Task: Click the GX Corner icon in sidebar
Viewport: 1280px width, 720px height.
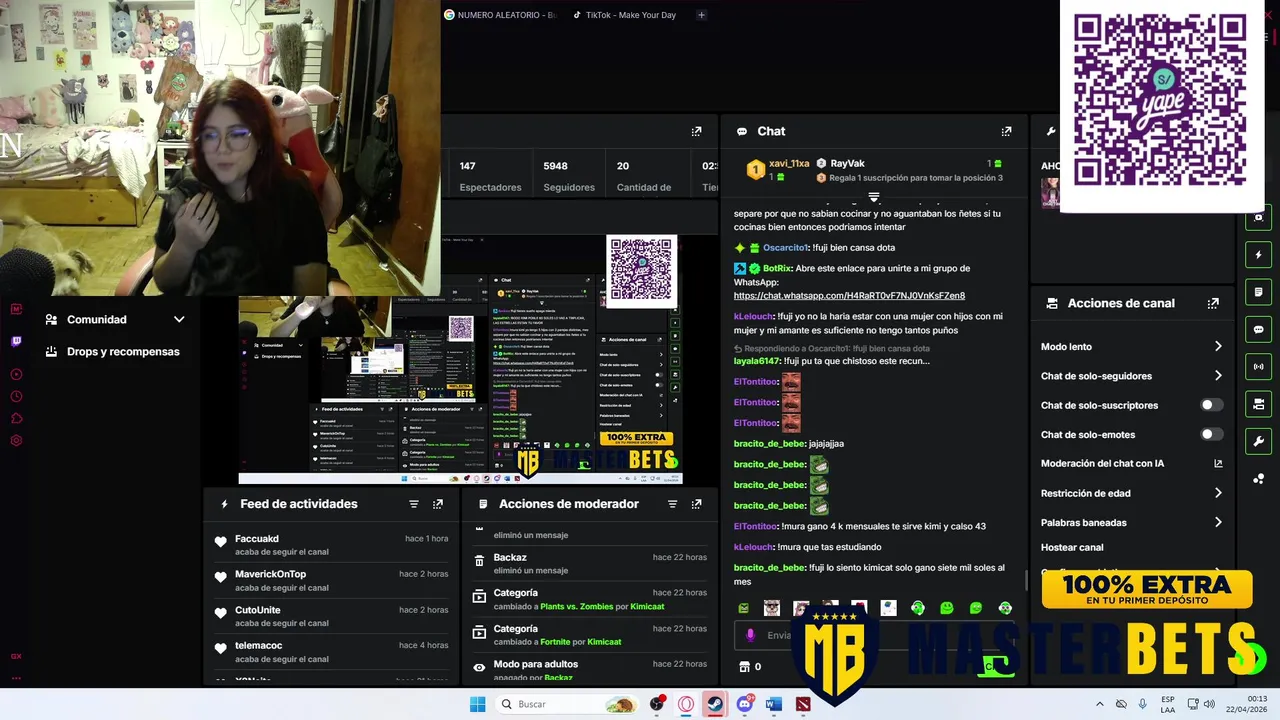Action: coord(16,656)
